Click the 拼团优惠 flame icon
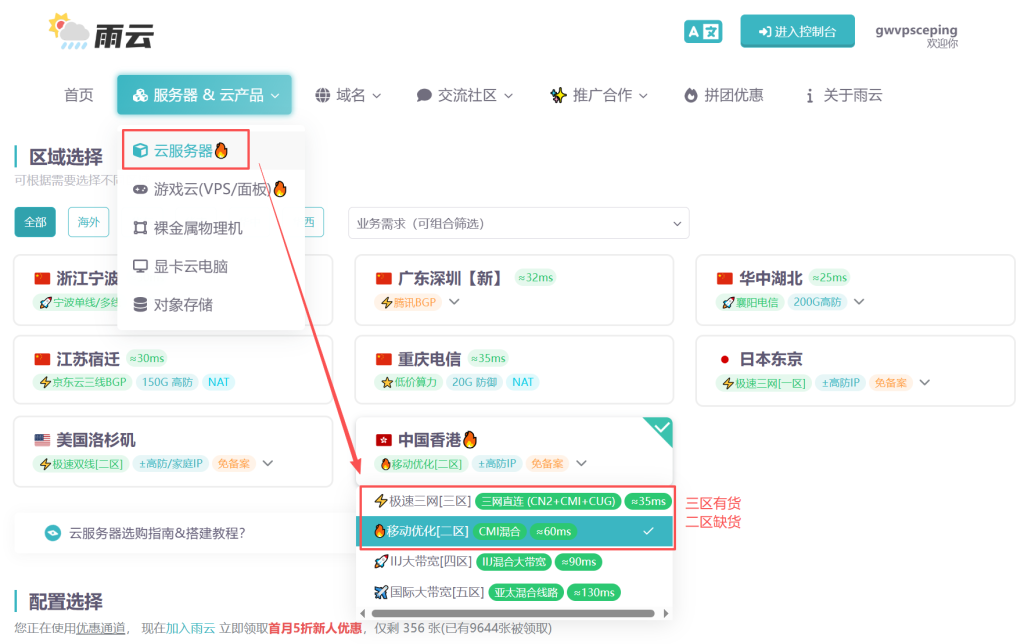The image size is (1024, 644). (x=690, y=95)
